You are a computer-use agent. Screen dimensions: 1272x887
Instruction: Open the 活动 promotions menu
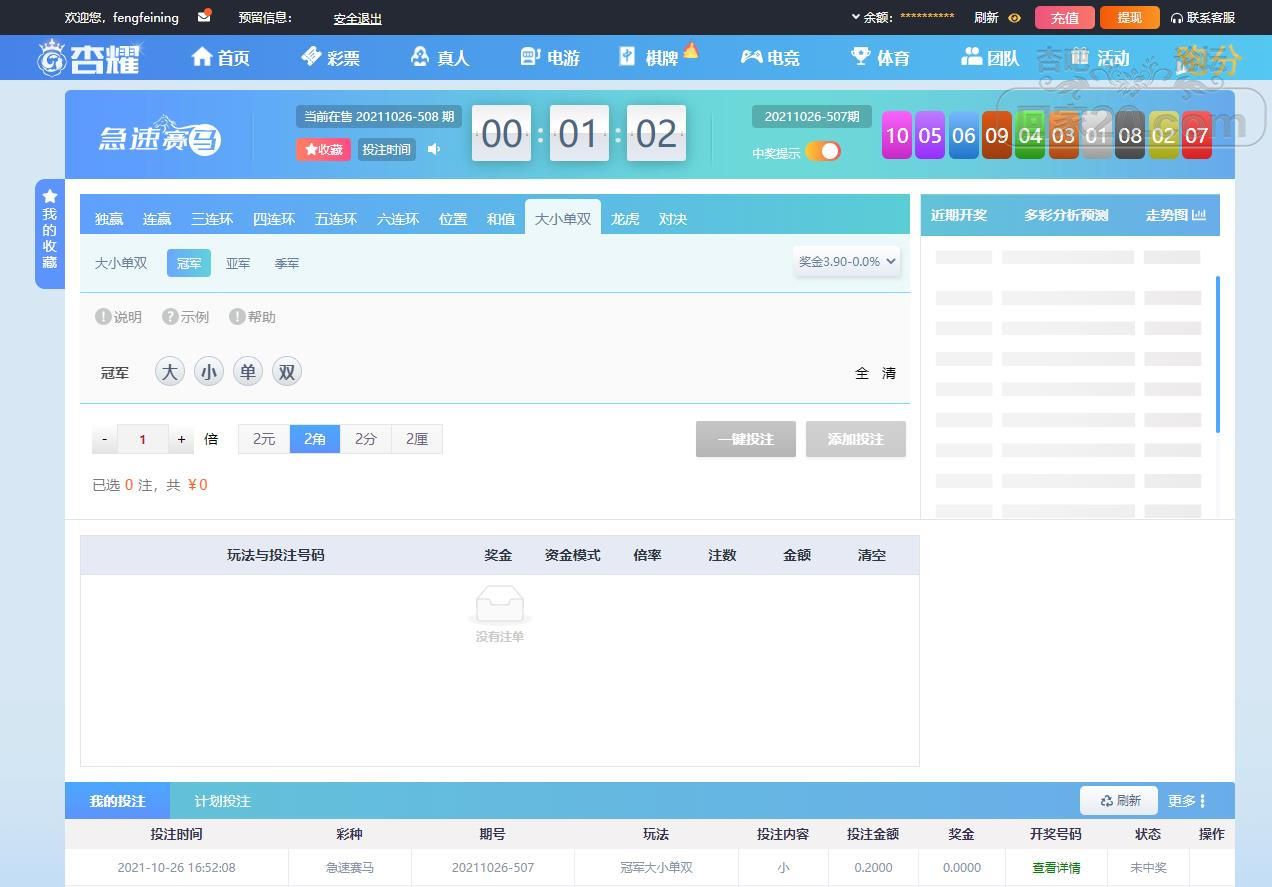click(x=1100, y=58)
